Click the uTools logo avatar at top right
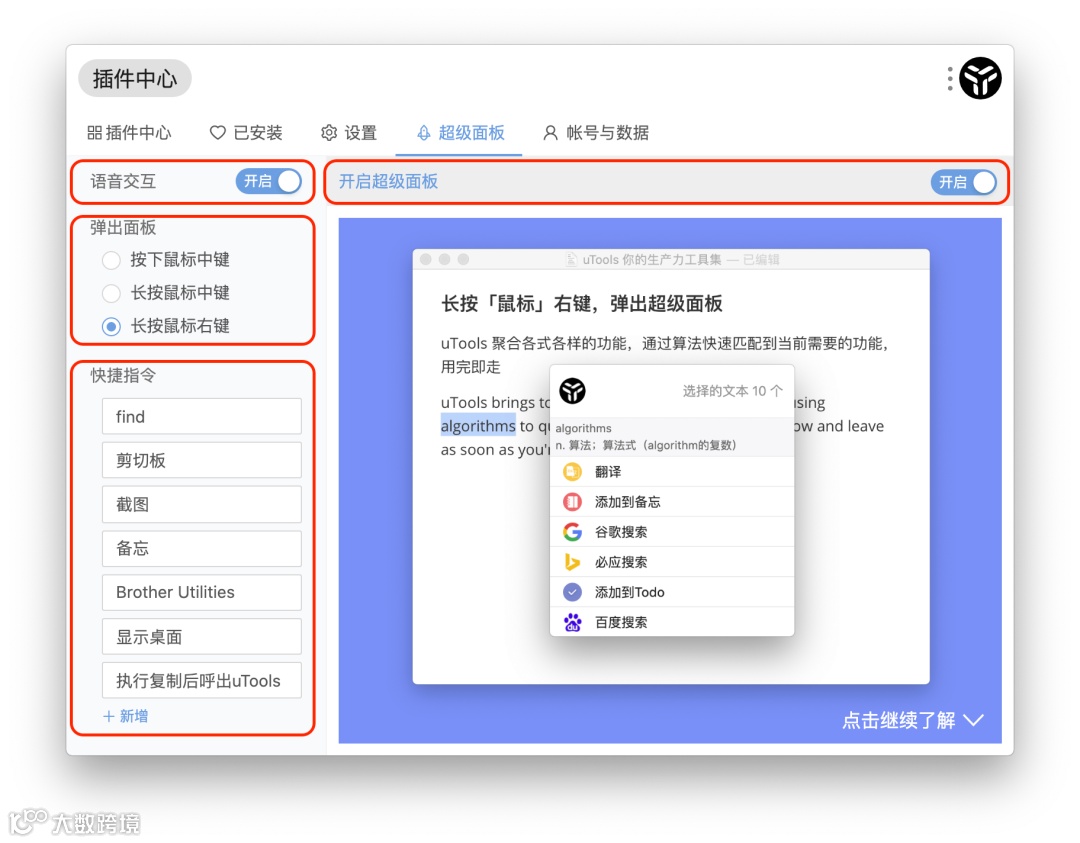The image size is (1080, 843). coord(980,79)
